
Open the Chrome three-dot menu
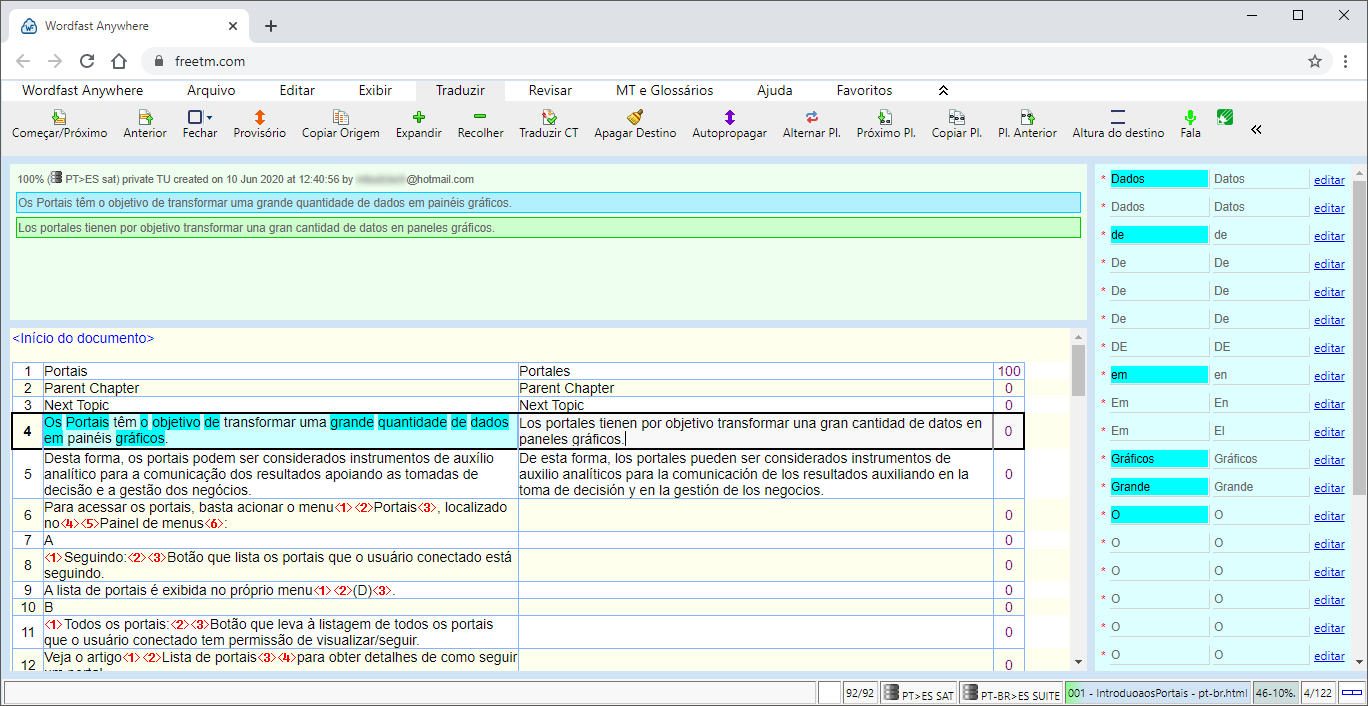click(1345, 61)
